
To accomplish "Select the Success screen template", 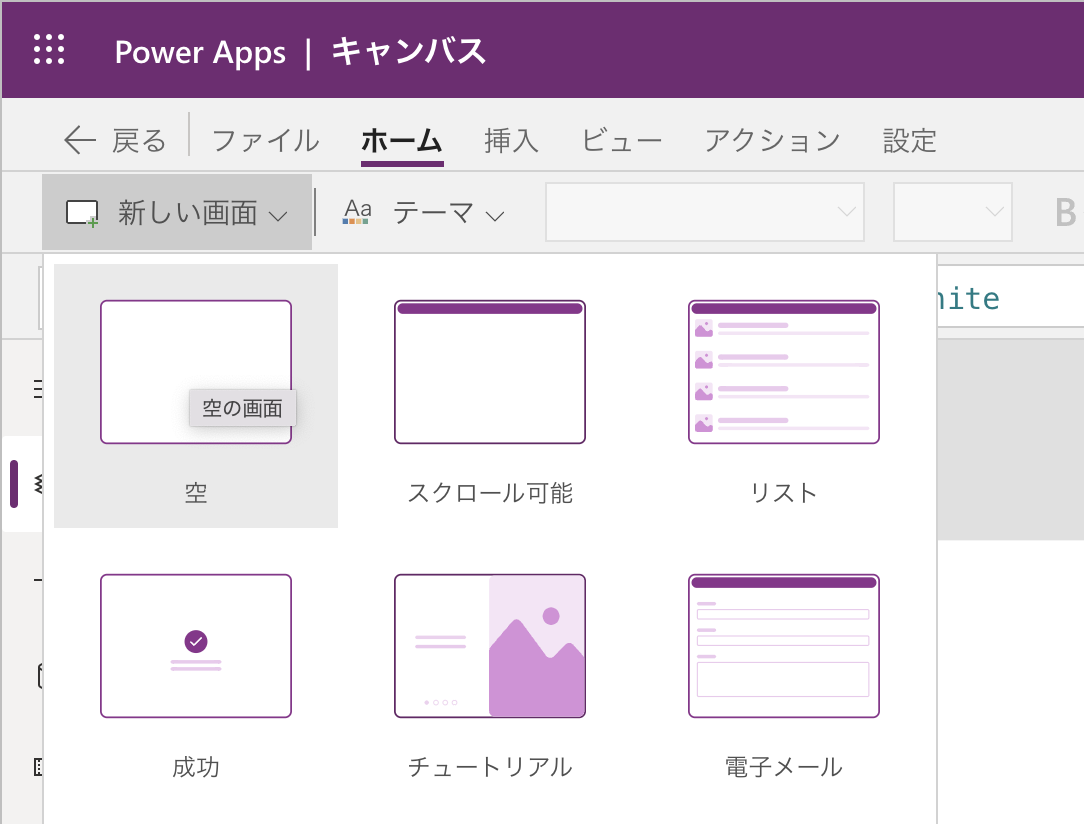I will point(196,646).
